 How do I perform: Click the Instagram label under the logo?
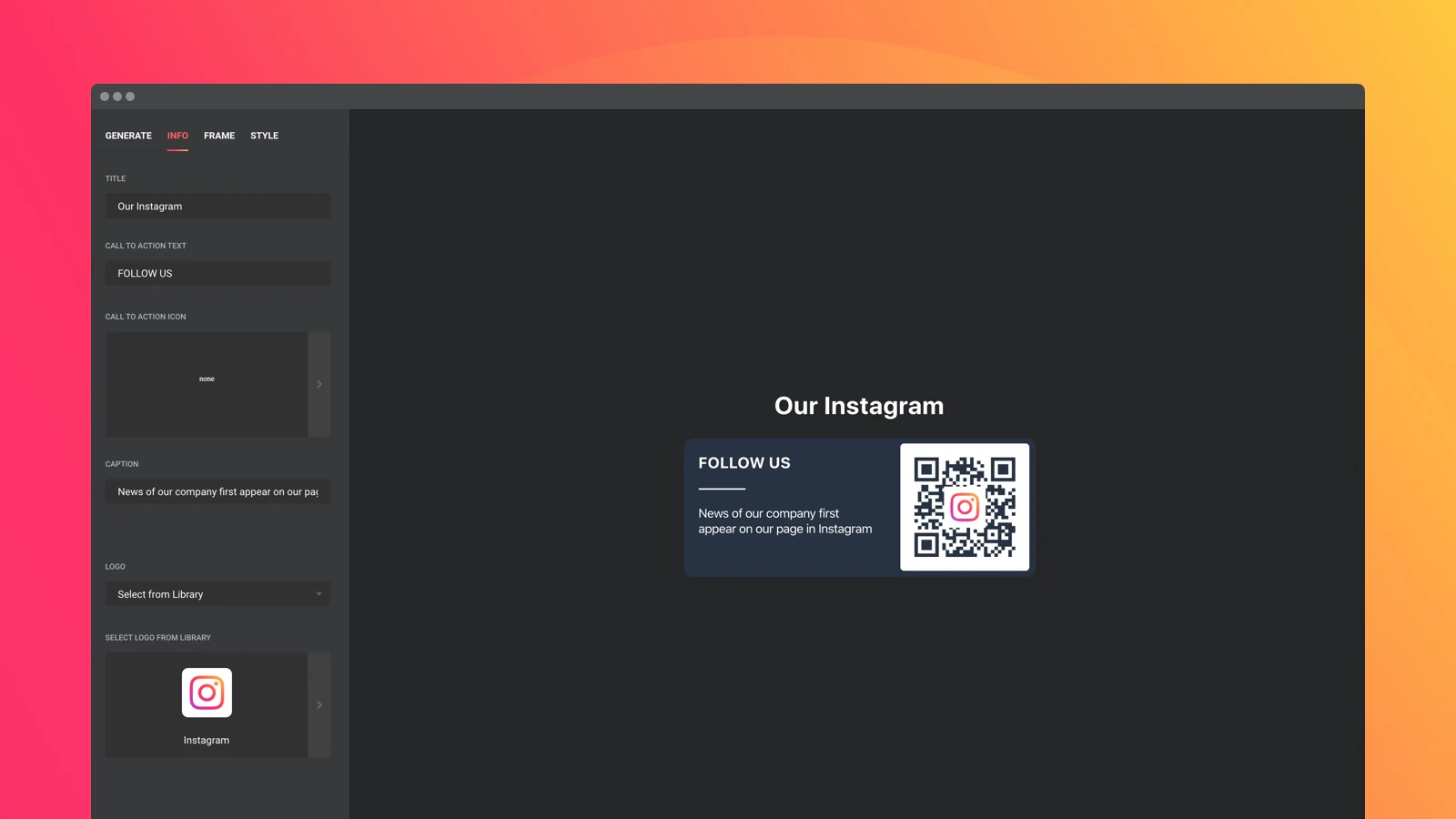[x=207, y=740]
